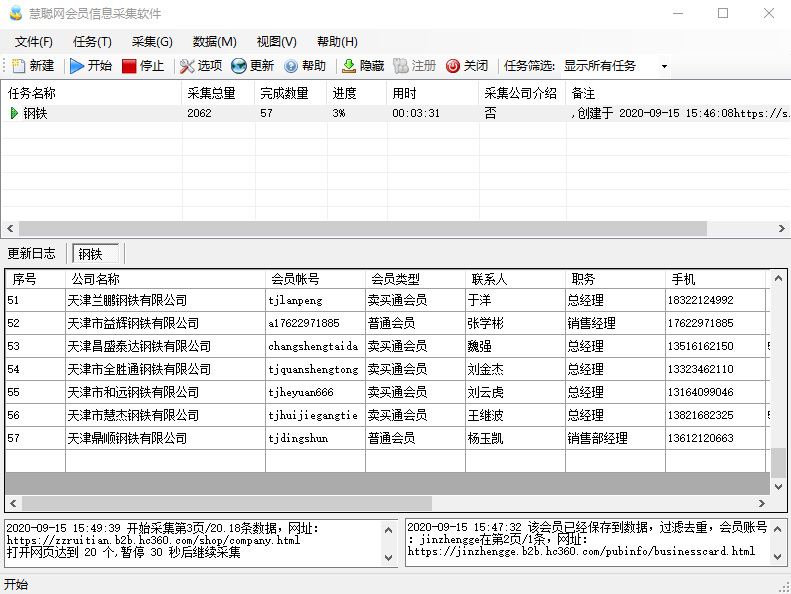
Task: Switch to the 更新日志 tab
Action: (x=31, y=253)
